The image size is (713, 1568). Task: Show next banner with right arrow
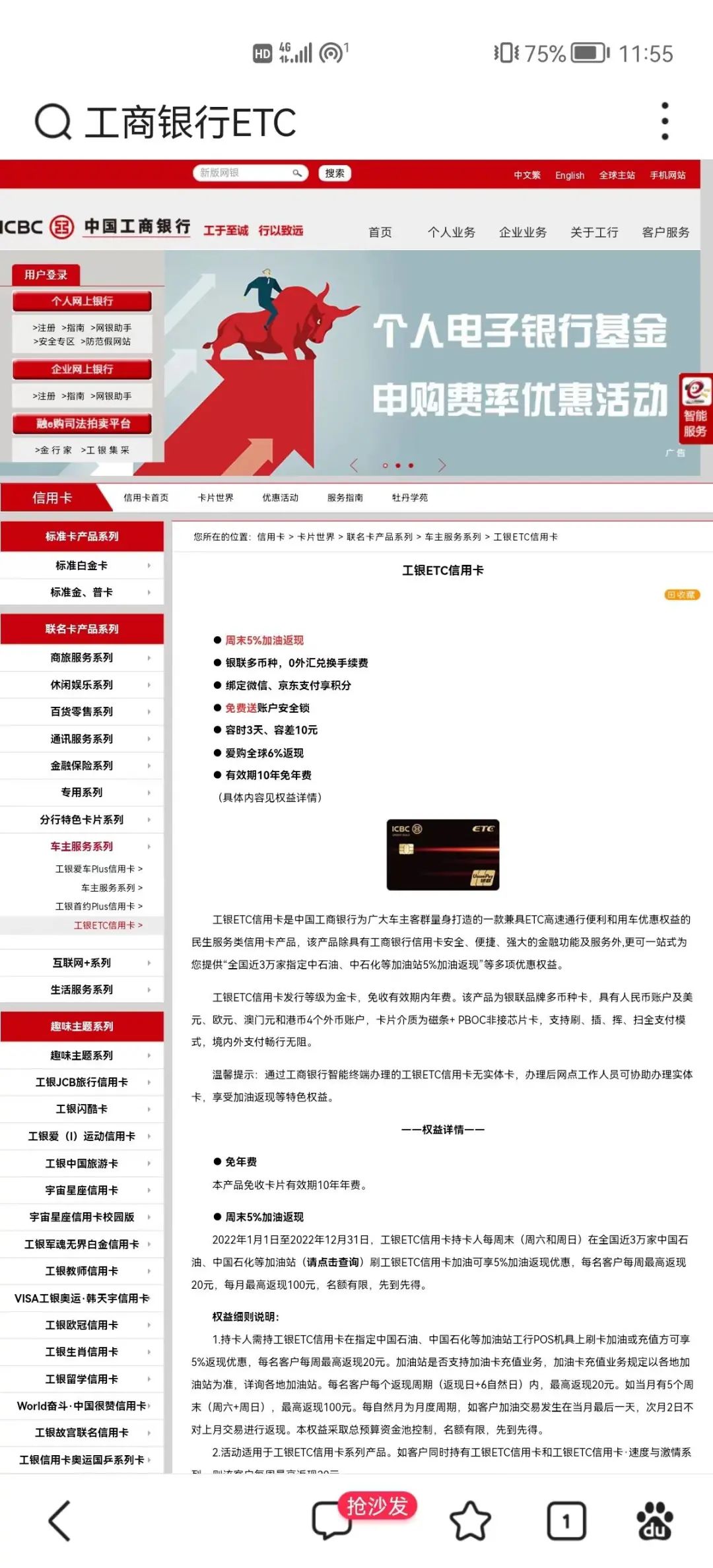(442, 465)
